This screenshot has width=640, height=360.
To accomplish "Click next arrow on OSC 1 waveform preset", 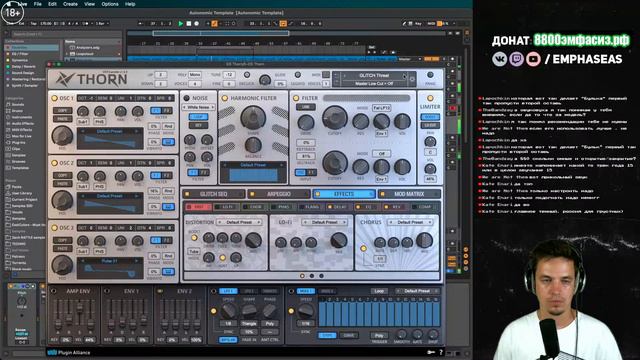I will (x=137, y=131).
